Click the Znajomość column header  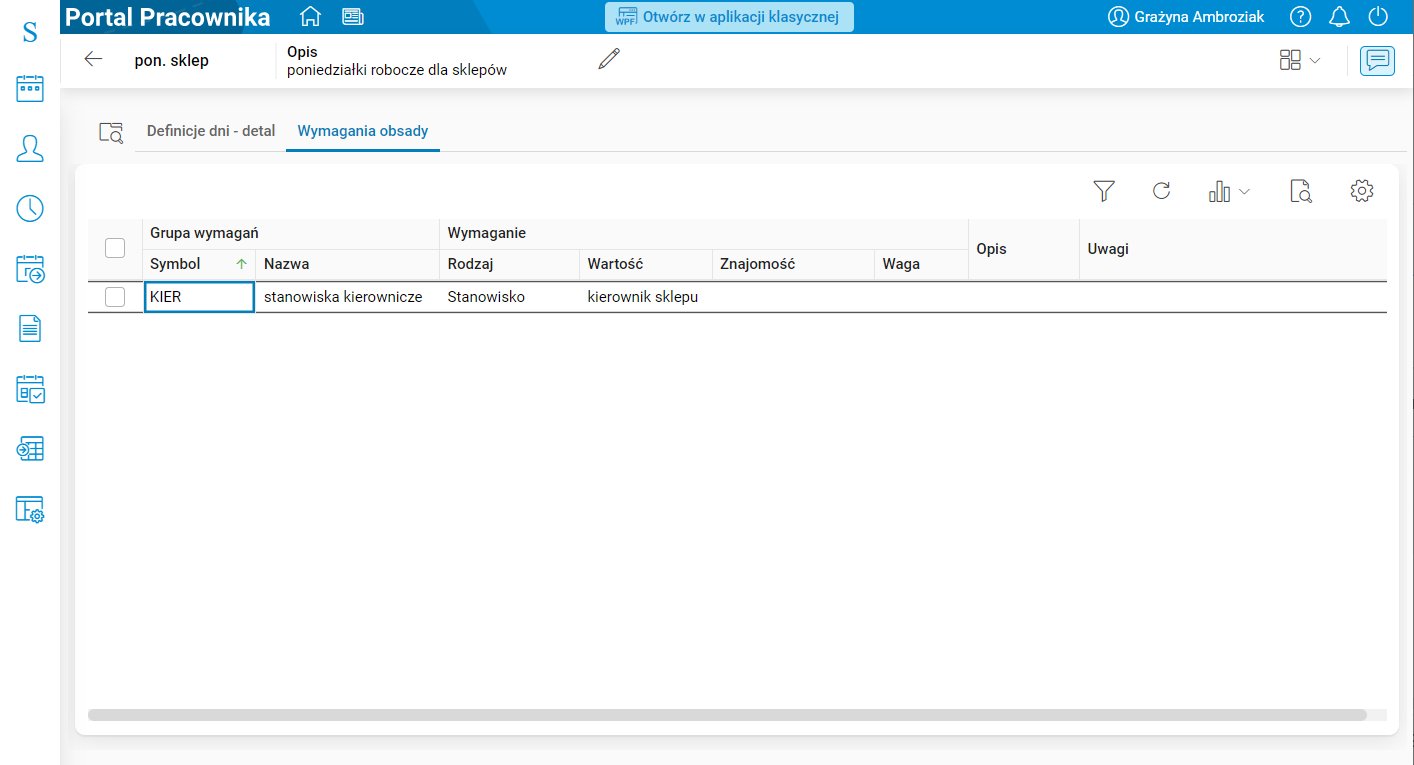(x=793, y=264)
